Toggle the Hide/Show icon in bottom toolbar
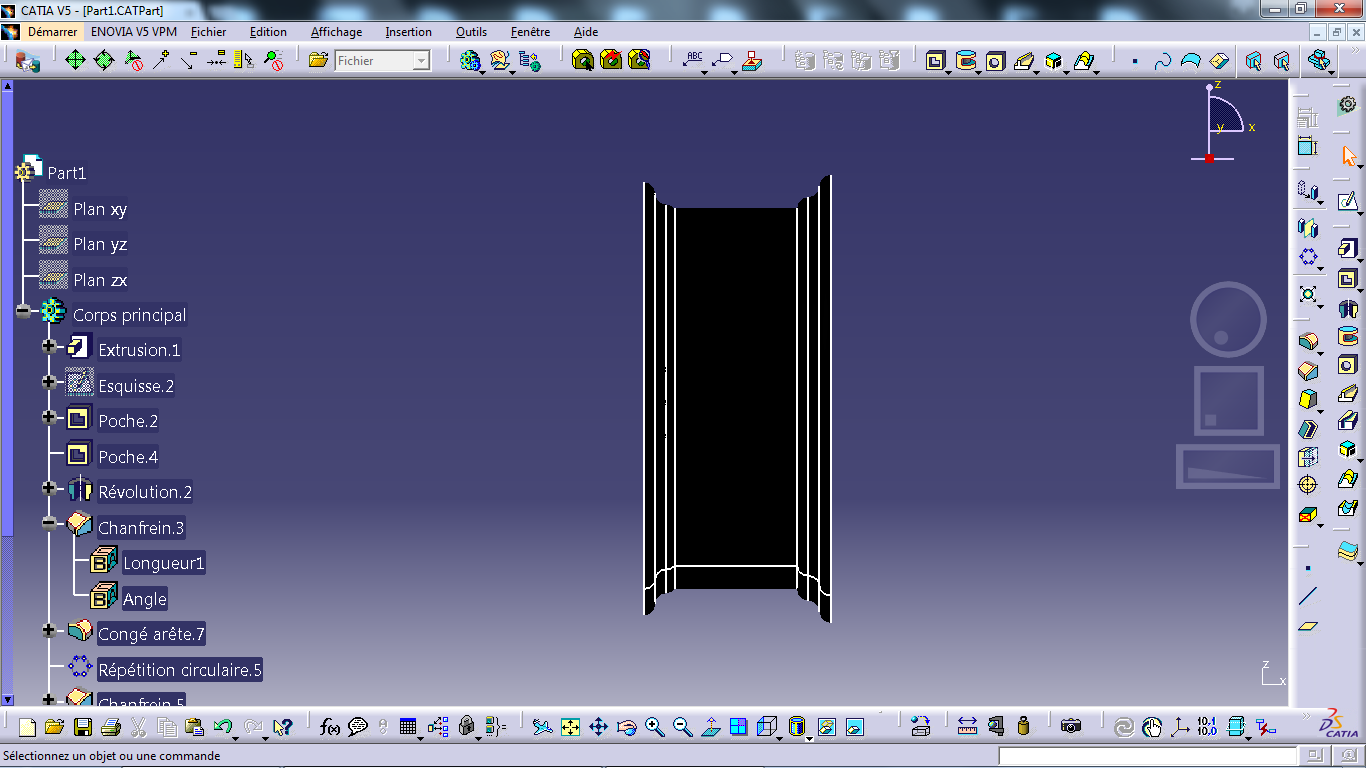 point(826,727)
